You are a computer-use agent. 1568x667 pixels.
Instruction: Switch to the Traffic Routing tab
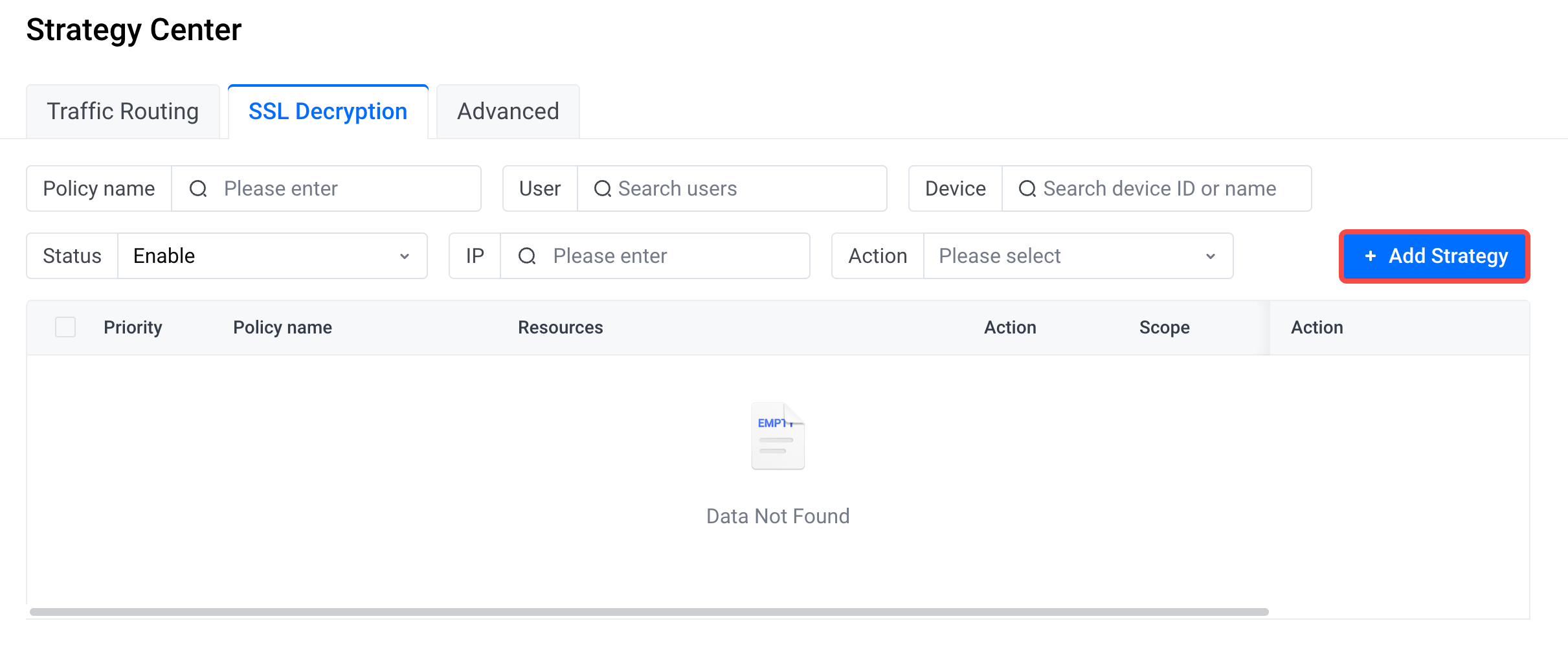(x=123, y=111)
